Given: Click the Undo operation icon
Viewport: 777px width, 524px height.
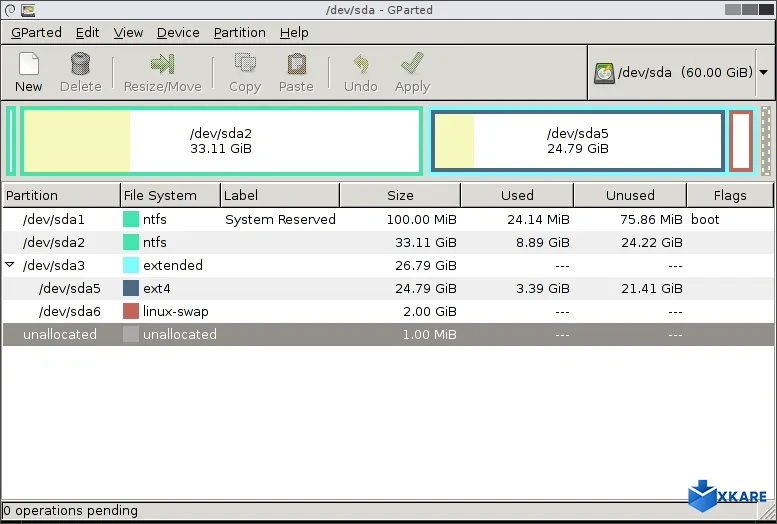Looking at the screenshot, I should click(x=360, y=65).
